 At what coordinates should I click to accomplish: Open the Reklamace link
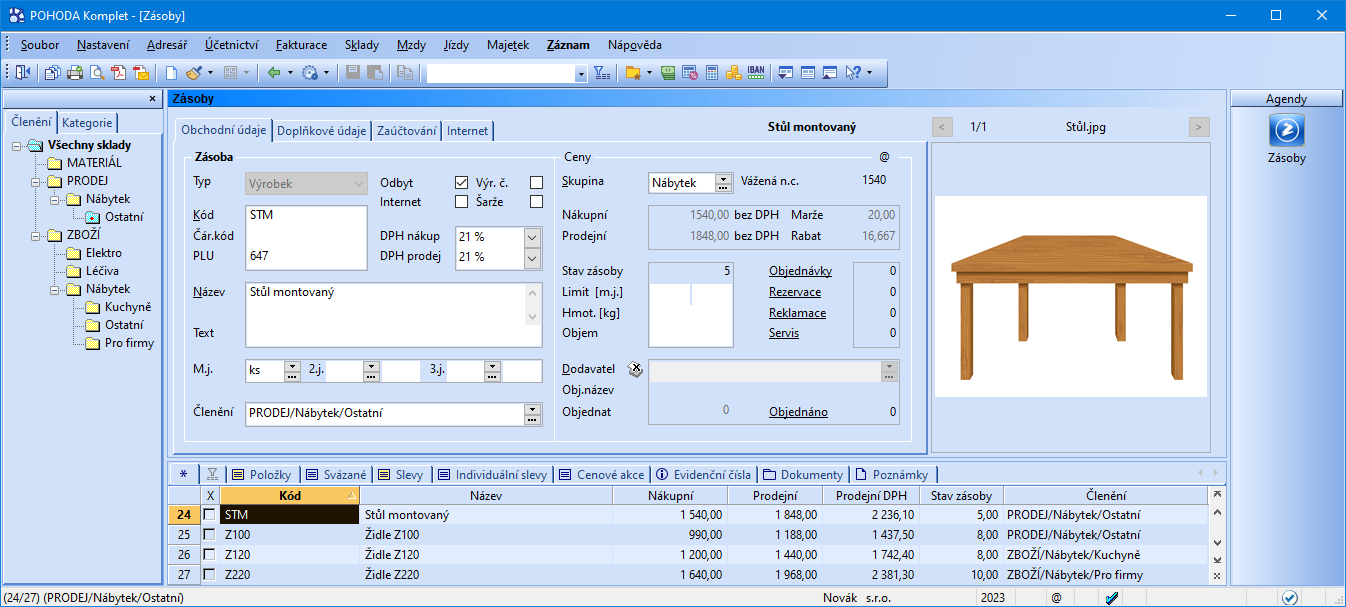click(797, 313)
